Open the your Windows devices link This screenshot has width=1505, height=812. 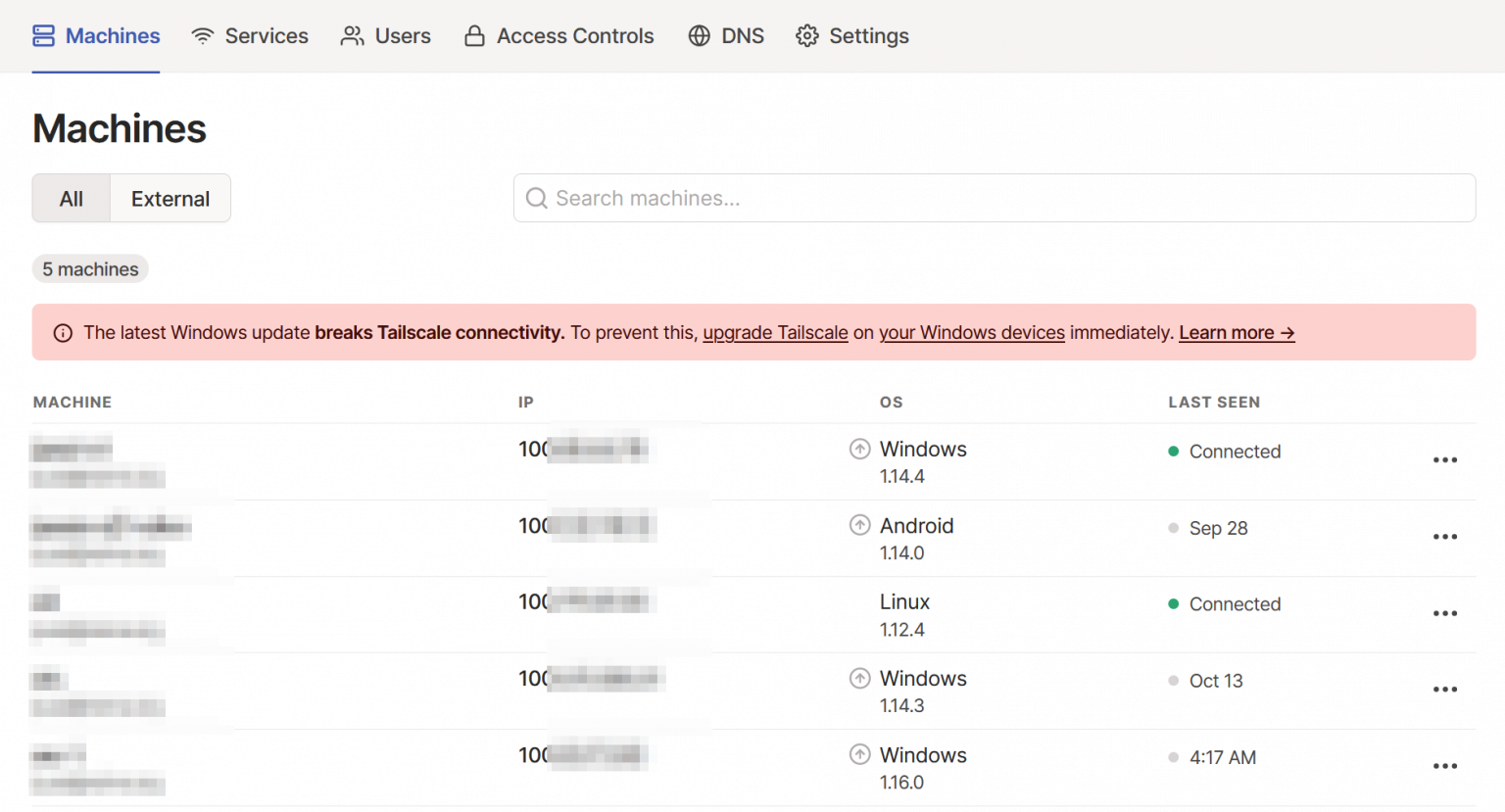coord(972,333)
